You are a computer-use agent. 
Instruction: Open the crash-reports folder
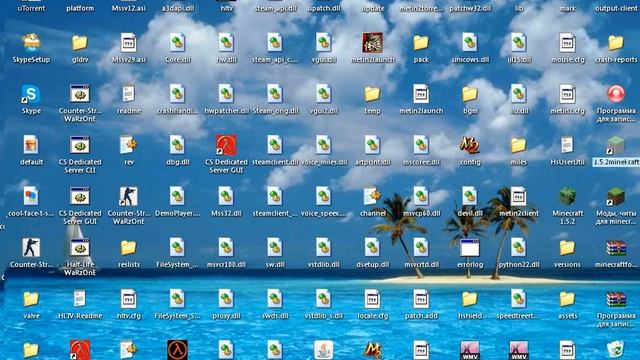click(x=616, y=43)
